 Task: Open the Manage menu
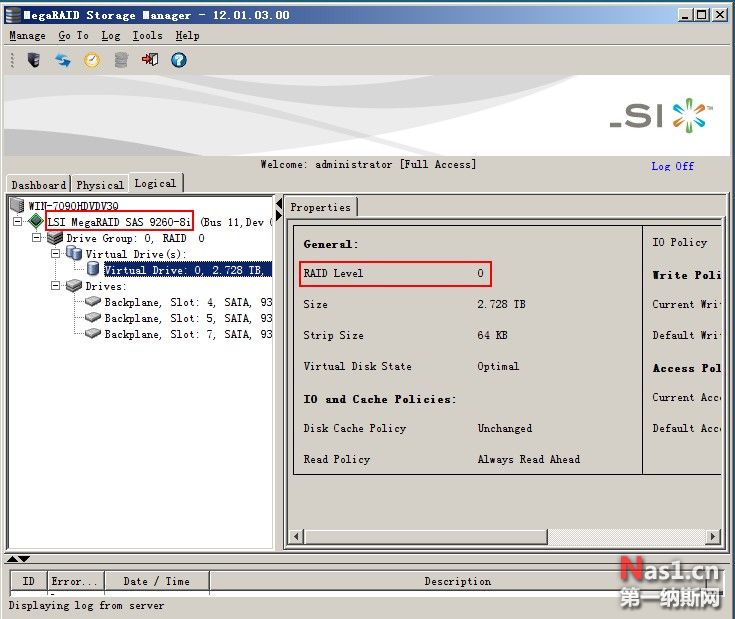click(28, 36)
